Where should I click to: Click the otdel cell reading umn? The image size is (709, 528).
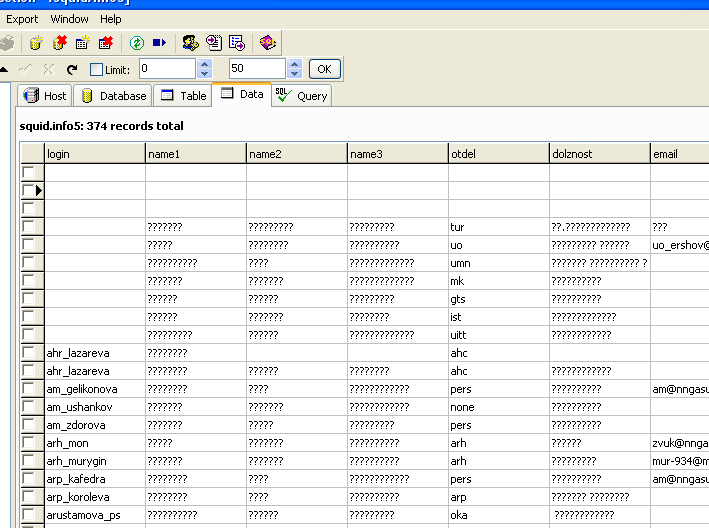499,263
